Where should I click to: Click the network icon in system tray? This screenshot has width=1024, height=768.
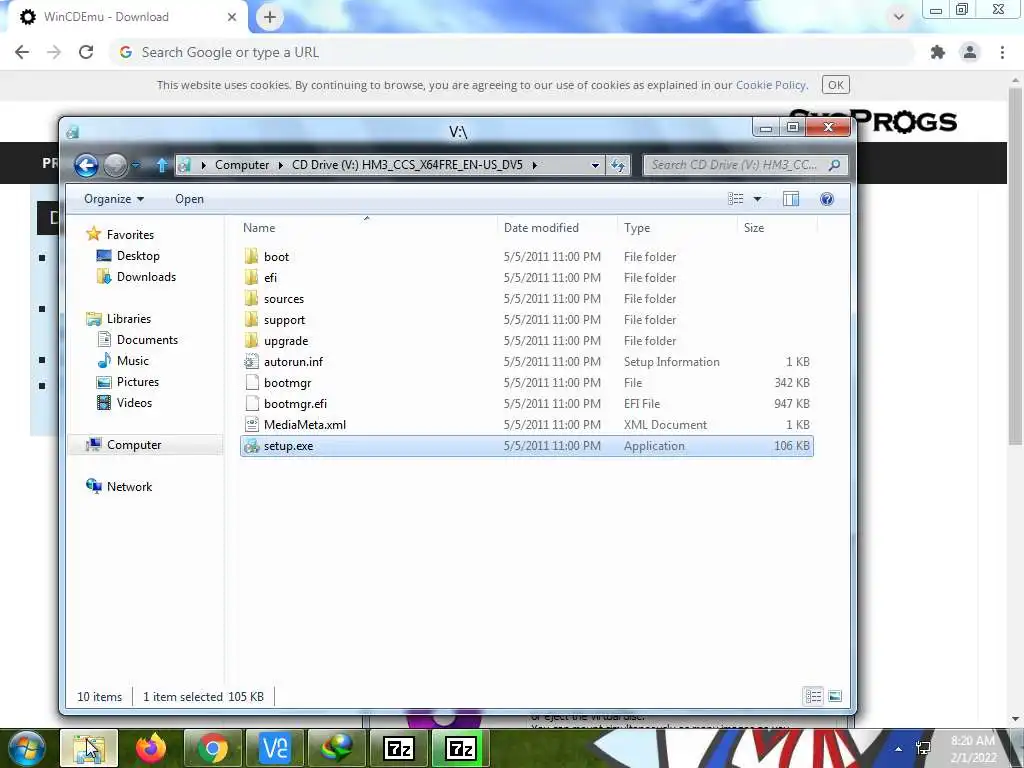click(923, 748)
